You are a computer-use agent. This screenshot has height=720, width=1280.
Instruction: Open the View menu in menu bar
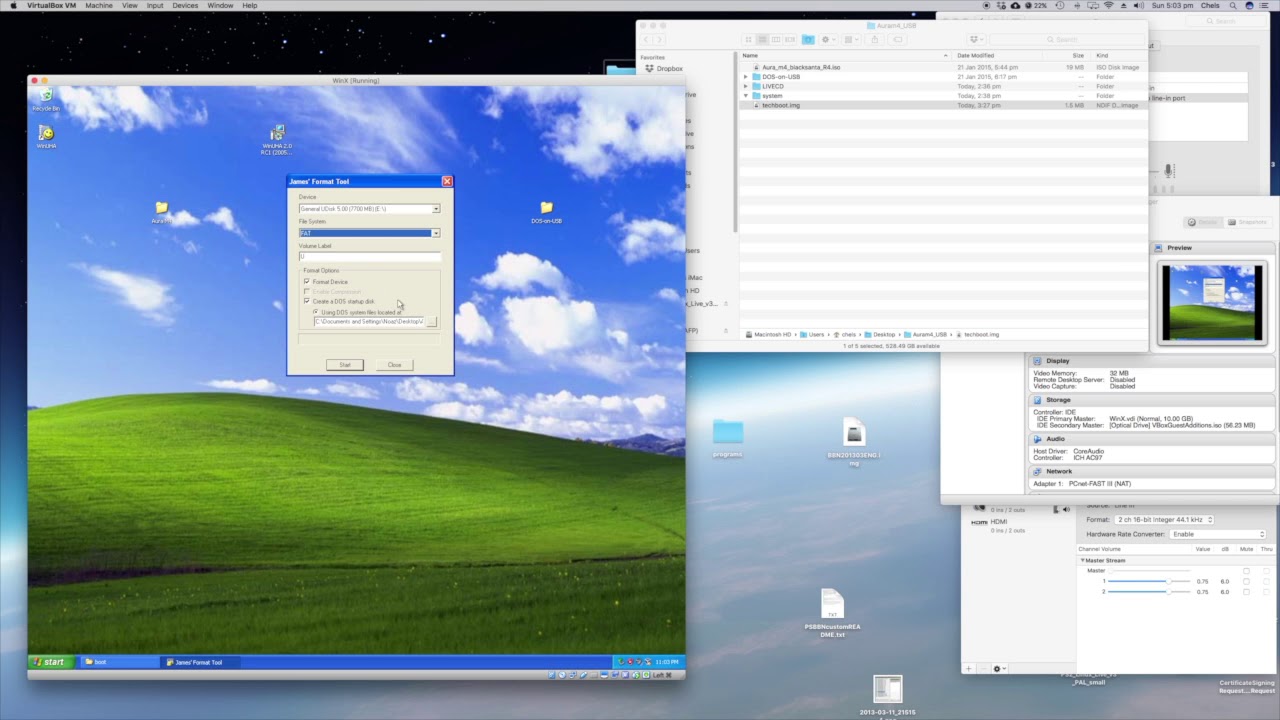pyautogui.click(x=130, y=5)
